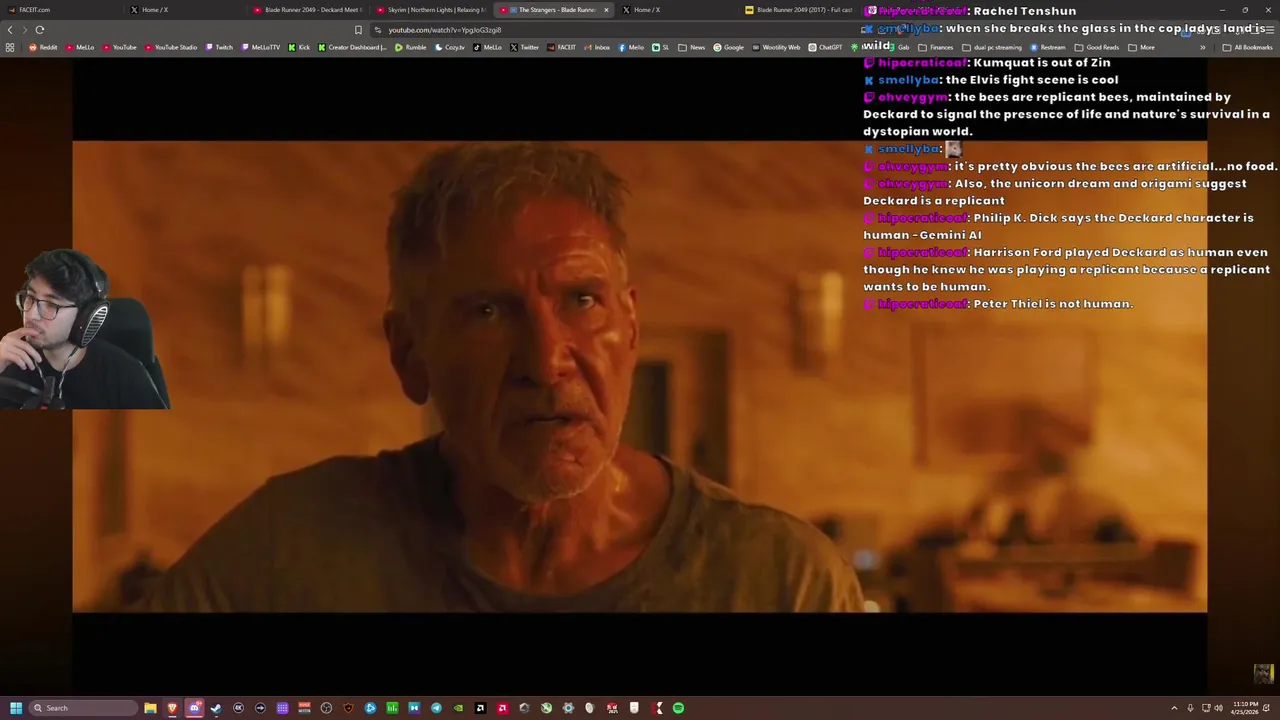Viewport: 1280px width, 720px height.
Task: Expand the dual pc streaming bookmarks folder
Action: (992, 47)
